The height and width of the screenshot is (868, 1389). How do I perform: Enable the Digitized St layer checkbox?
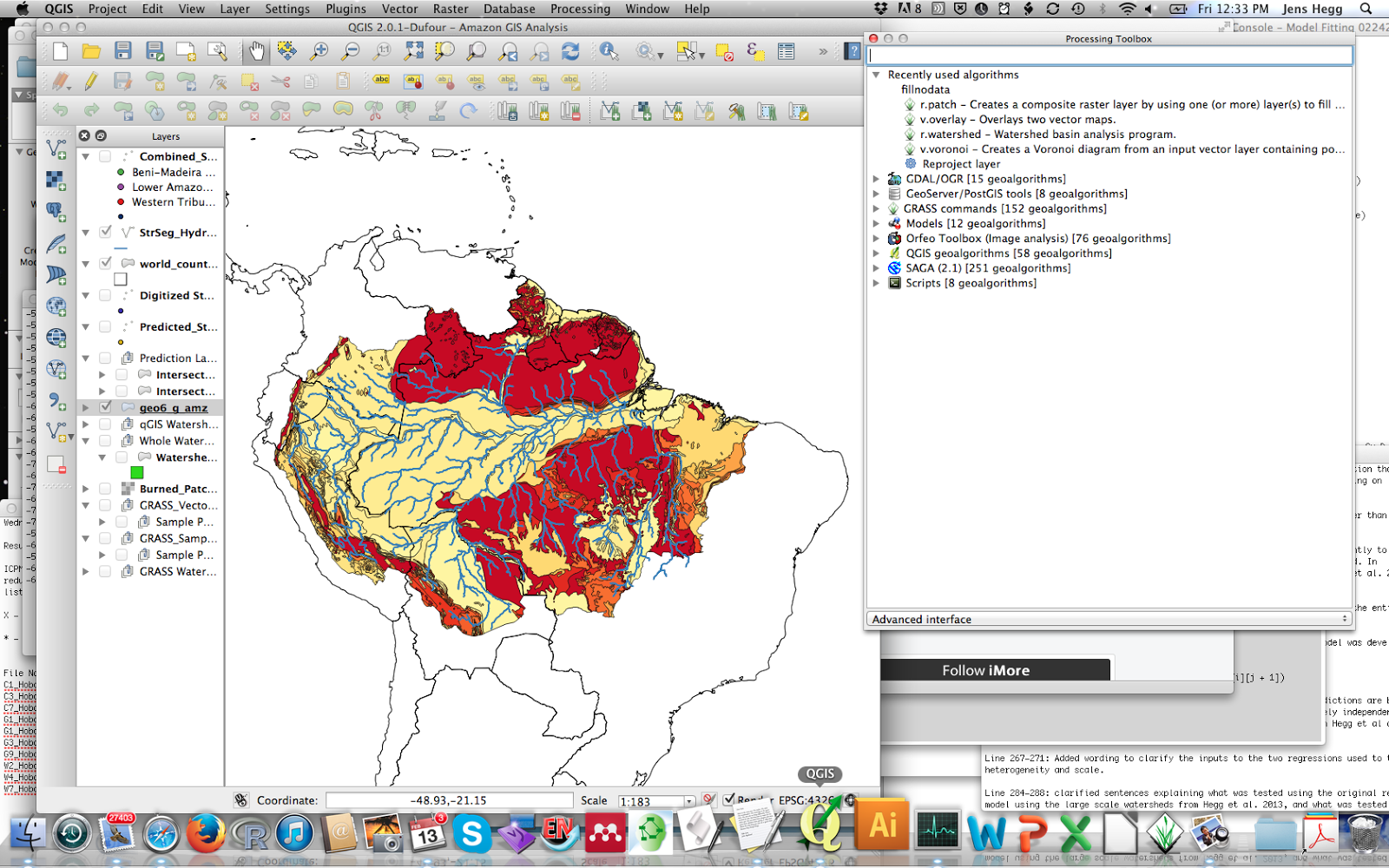(x=105, y=295)
